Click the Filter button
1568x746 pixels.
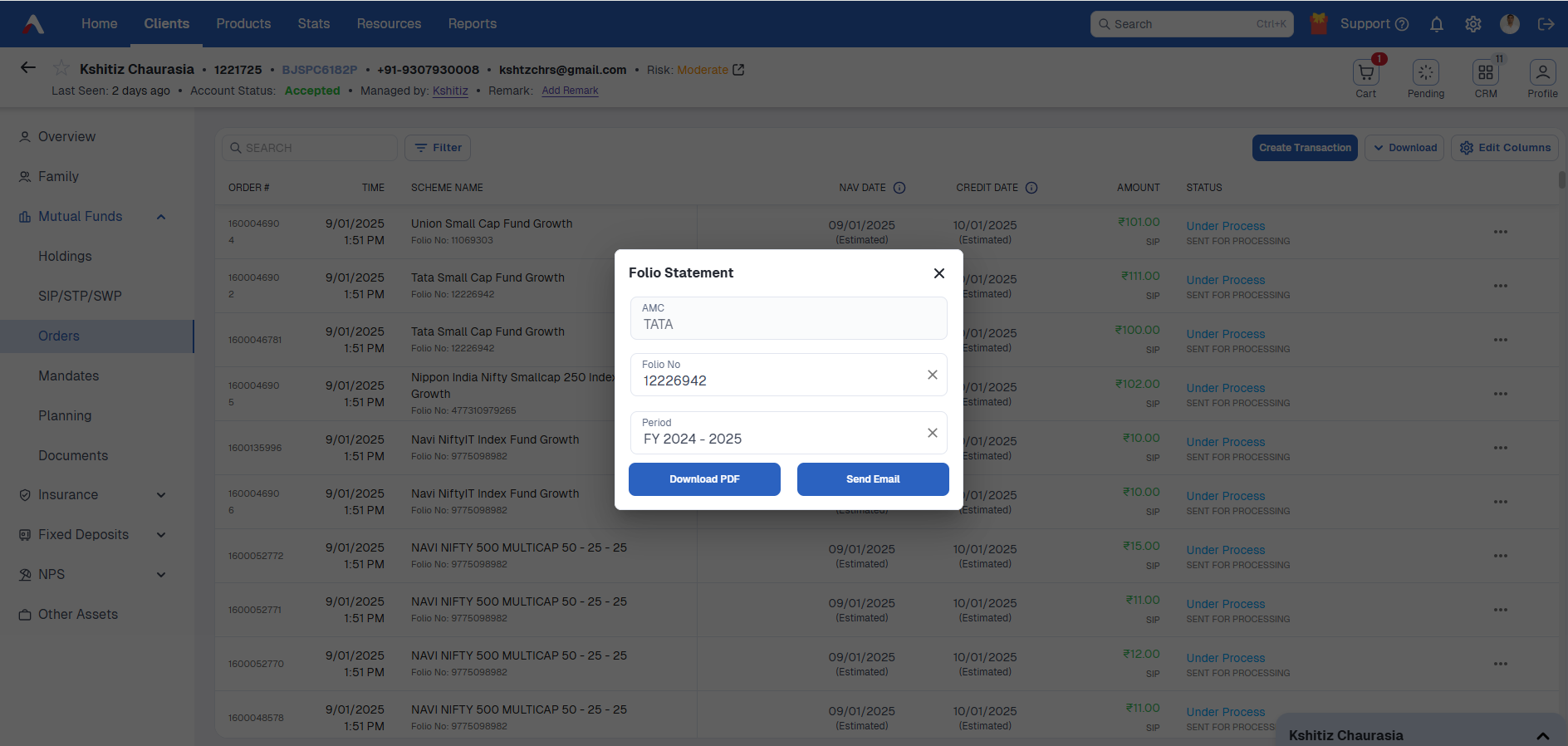(x=438, y=148)
